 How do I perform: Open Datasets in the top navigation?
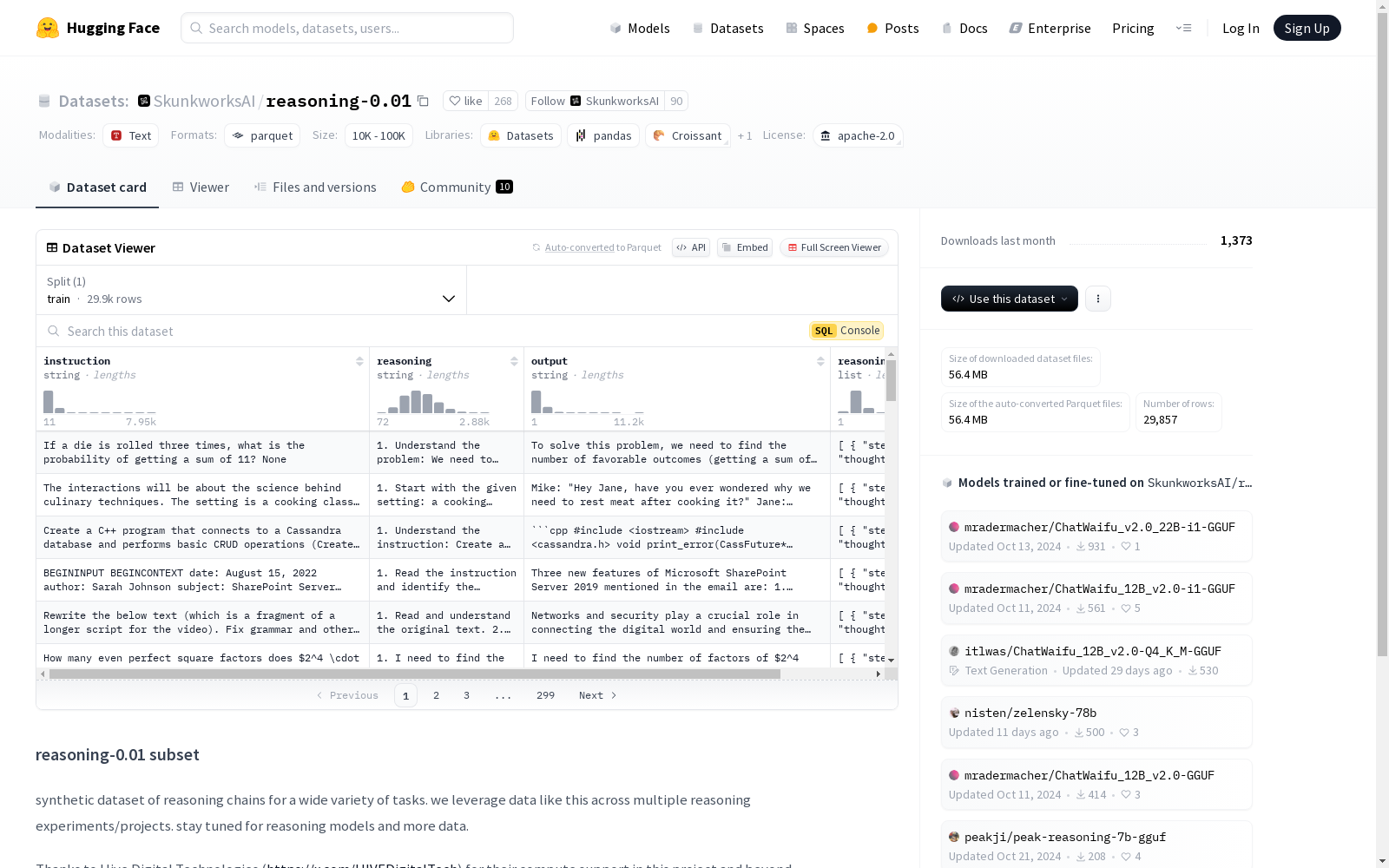(x=727, y=28)
